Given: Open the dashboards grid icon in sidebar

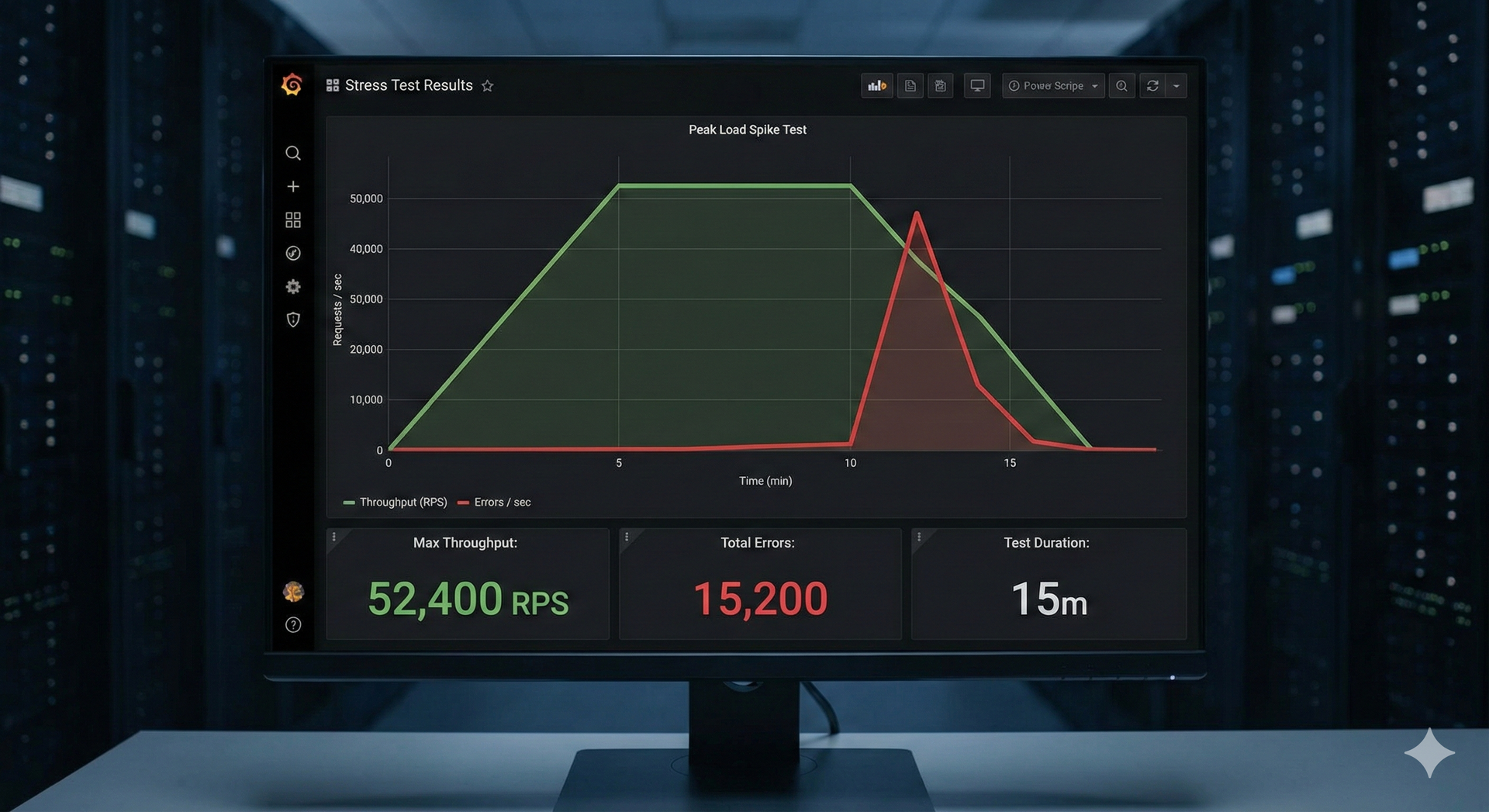Looking at the screenshot, I should click(x=292, y=220).
